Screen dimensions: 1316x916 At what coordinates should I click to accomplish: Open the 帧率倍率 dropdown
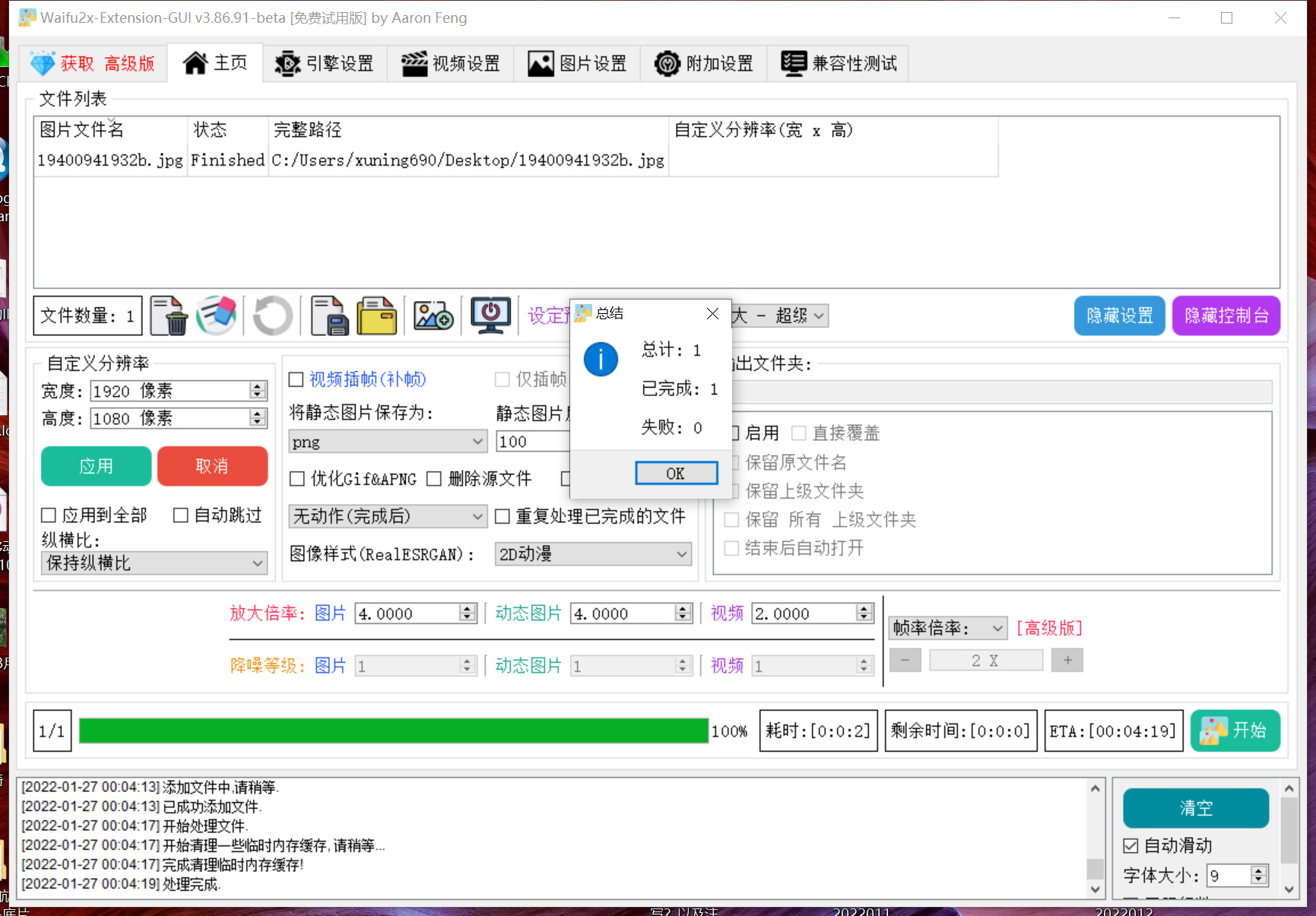point(948,628)
